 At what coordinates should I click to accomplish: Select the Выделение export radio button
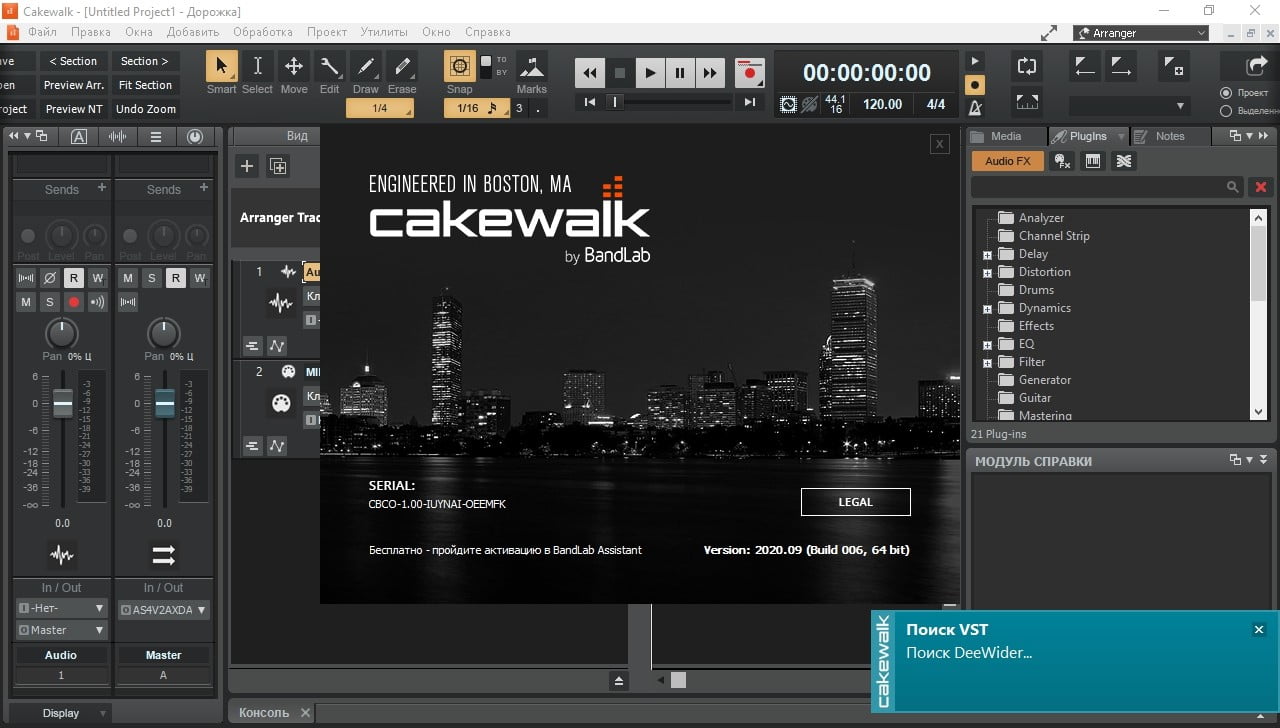click(x=1226, y=111)
